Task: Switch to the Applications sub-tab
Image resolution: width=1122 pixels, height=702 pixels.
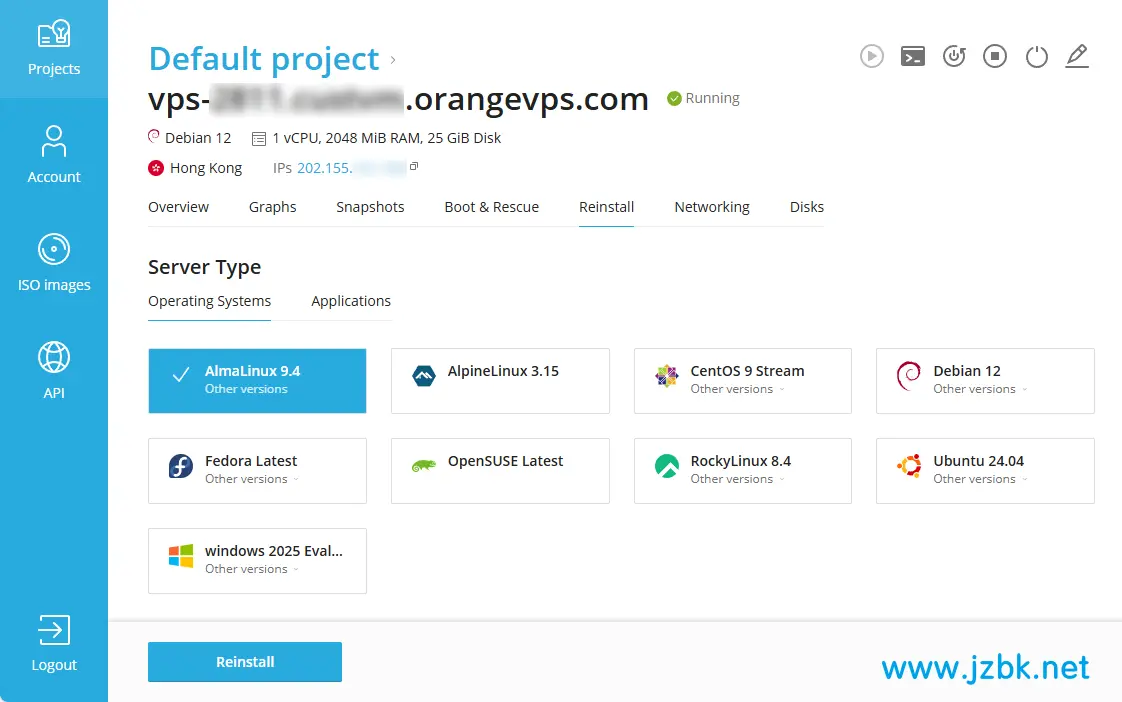Action: pos(351,301)
